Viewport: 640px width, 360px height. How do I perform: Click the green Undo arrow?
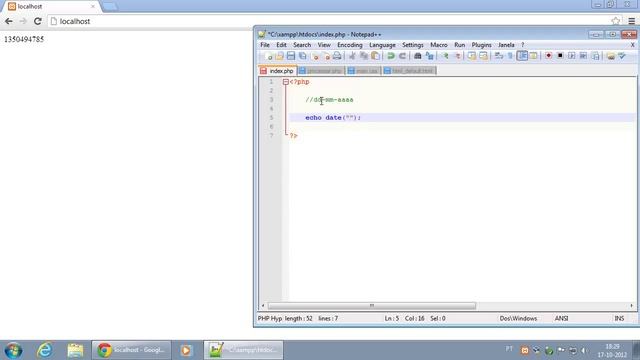391,56
